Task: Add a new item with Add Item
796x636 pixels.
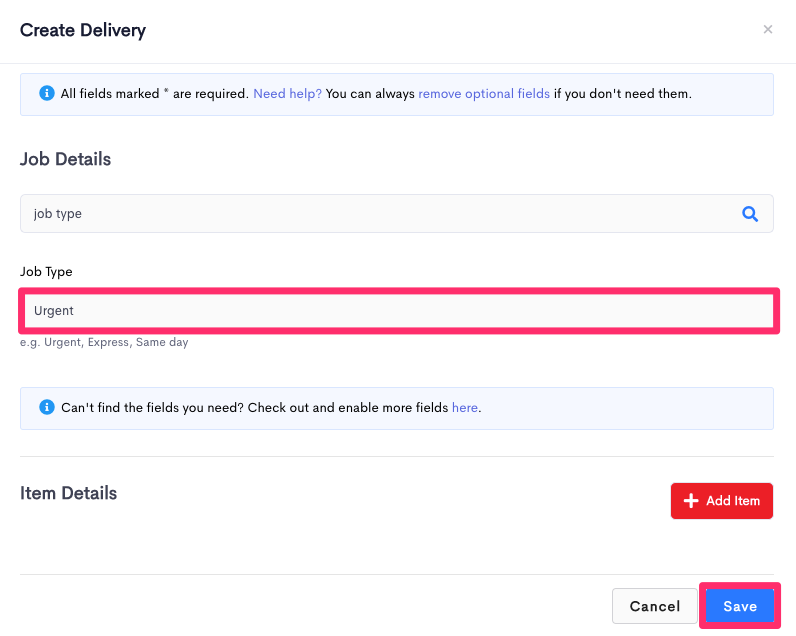Action: [x=721, y=500]
